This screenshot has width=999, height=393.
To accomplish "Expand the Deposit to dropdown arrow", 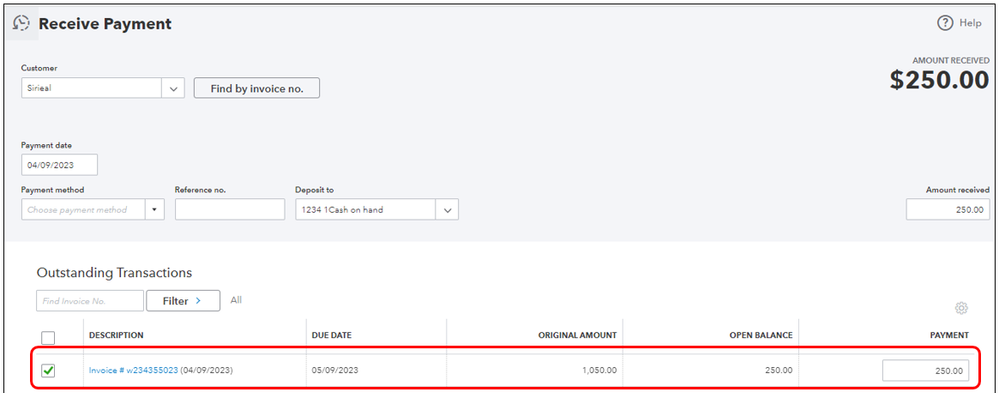I will [447, 210].
